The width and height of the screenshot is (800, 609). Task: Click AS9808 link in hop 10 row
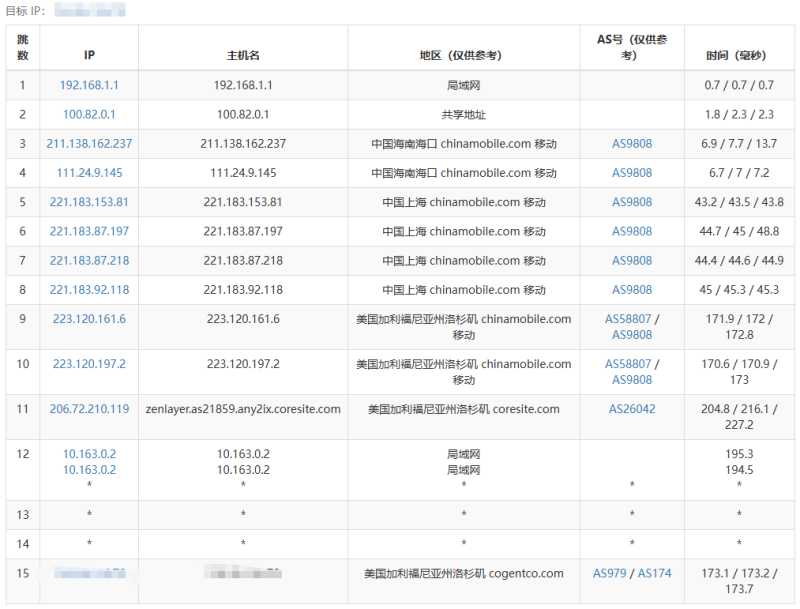pyautogui.click(x=632, y=380)
